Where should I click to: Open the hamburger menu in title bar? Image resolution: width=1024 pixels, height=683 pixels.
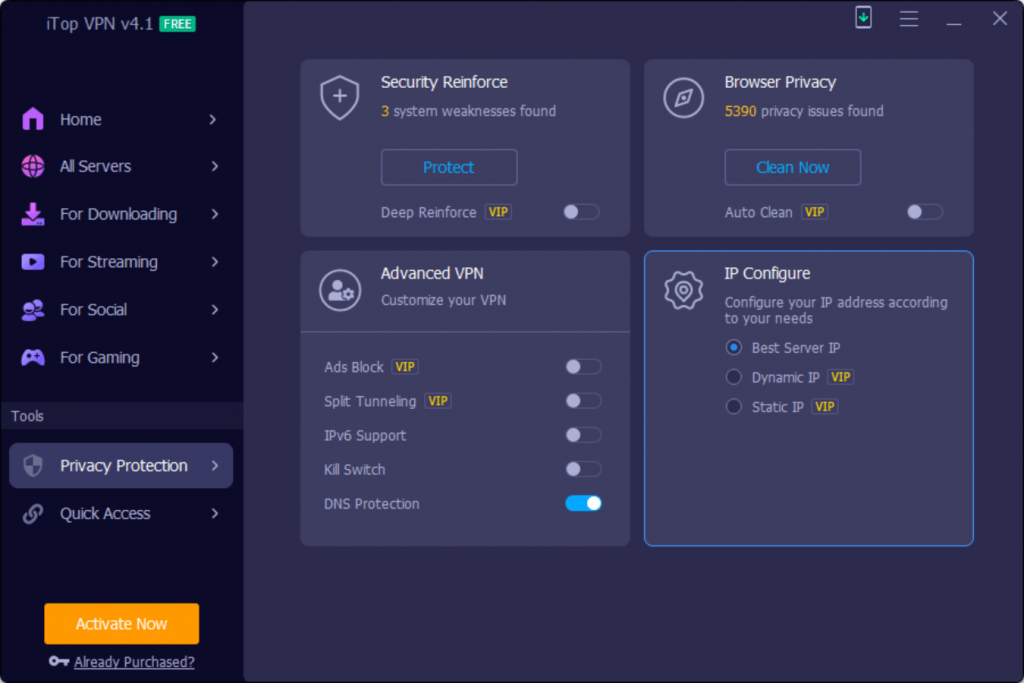pyautogui.click(x=908, y=18)
